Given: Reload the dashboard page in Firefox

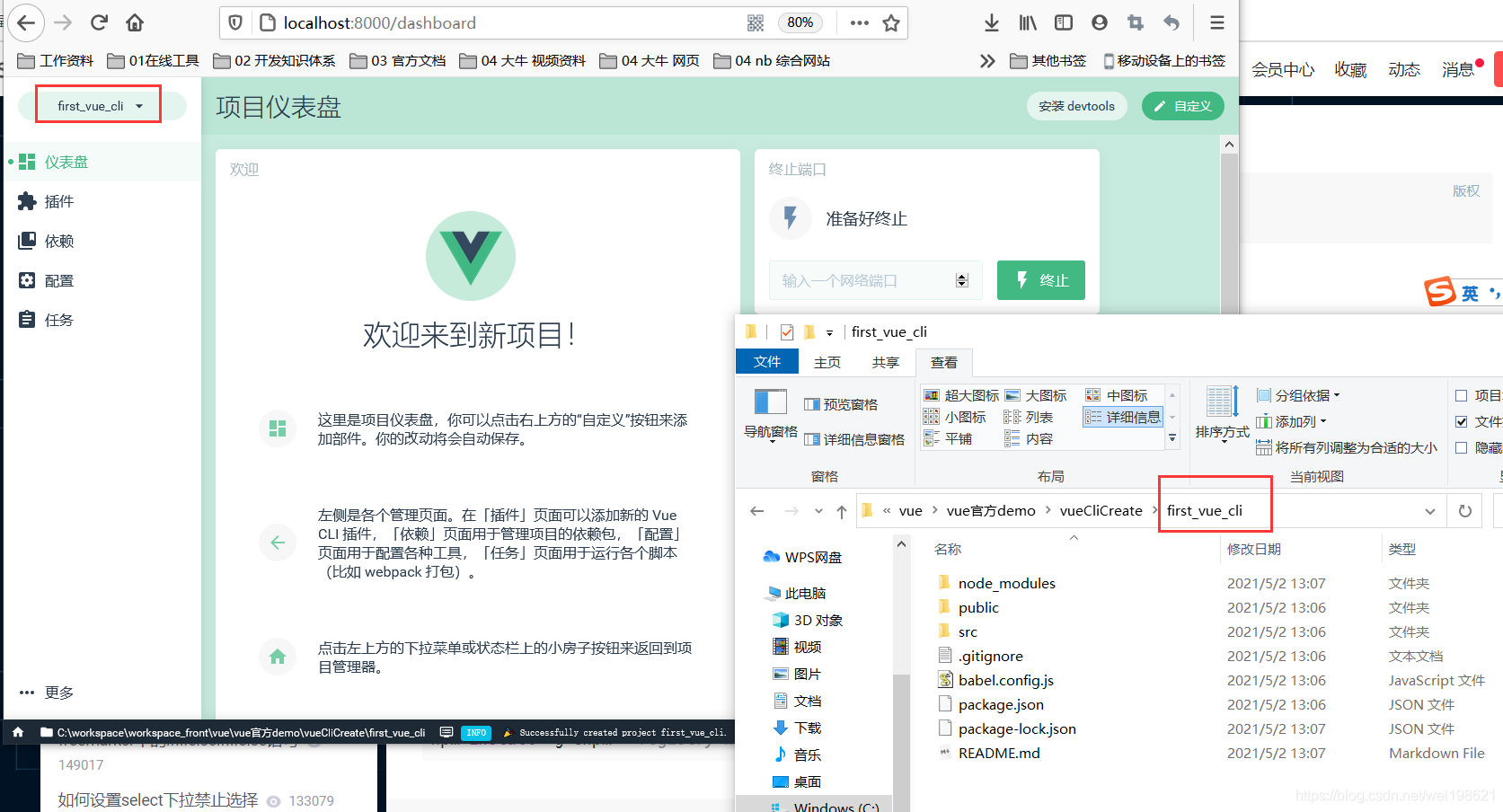Looking at the screenshot, I should [99, 22].
